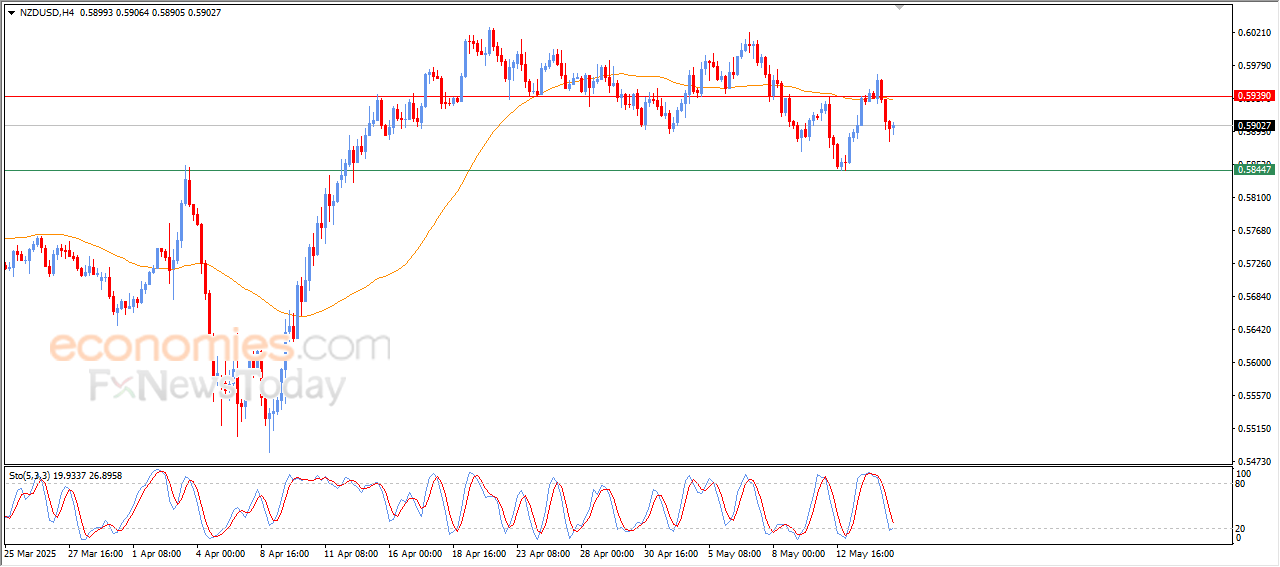Select the red 0.59390 resistance price label
The height and width of the screenshot is (567, 1280).
[1255, 96]
